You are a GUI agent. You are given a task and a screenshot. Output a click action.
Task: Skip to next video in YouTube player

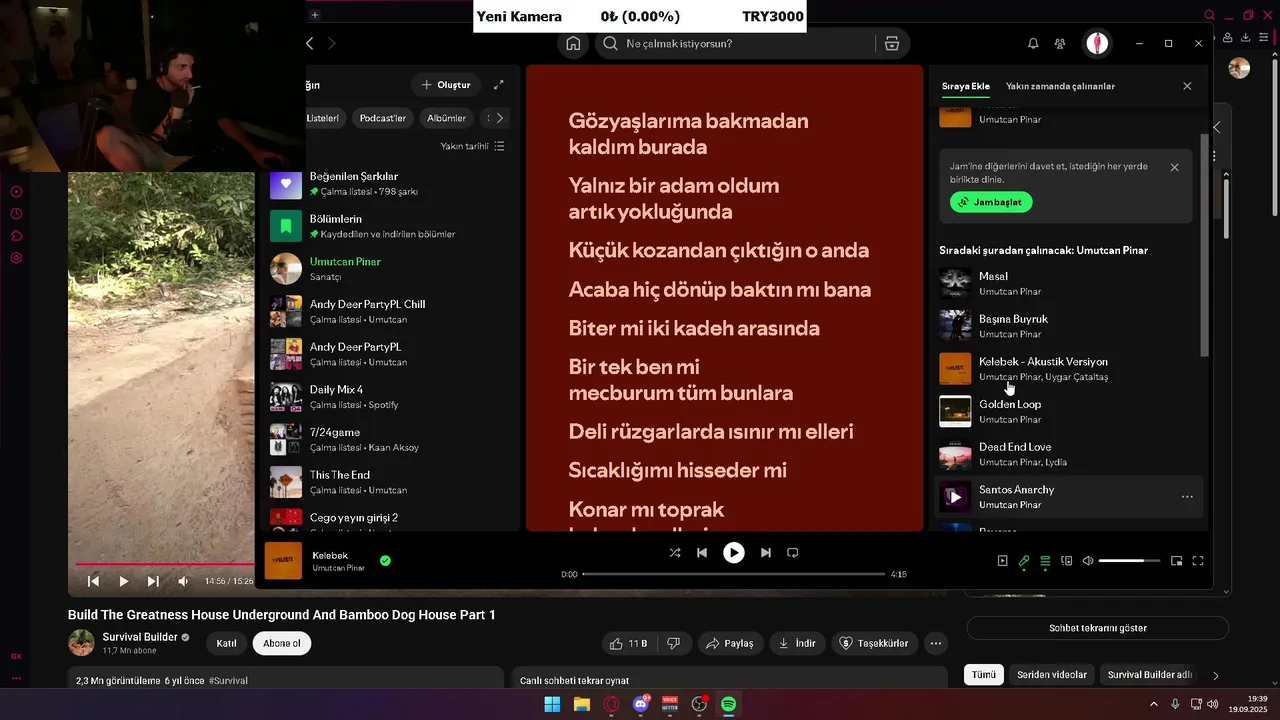[153, 581]
